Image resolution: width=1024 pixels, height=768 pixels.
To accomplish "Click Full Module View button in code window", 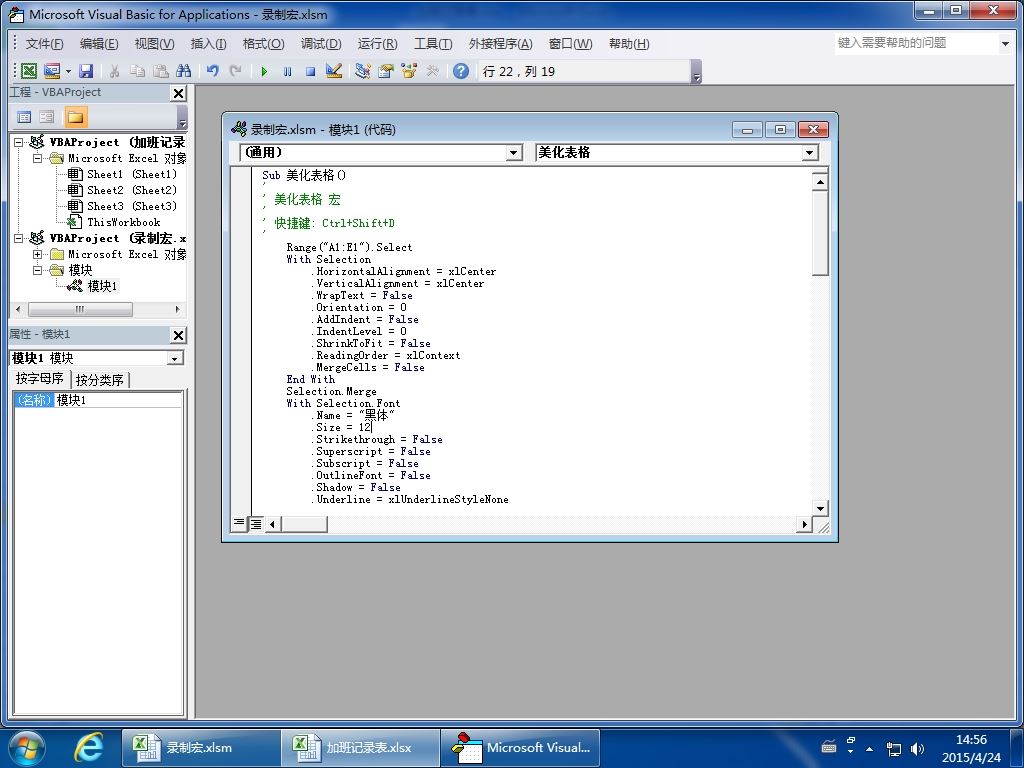I will [256, 524].
